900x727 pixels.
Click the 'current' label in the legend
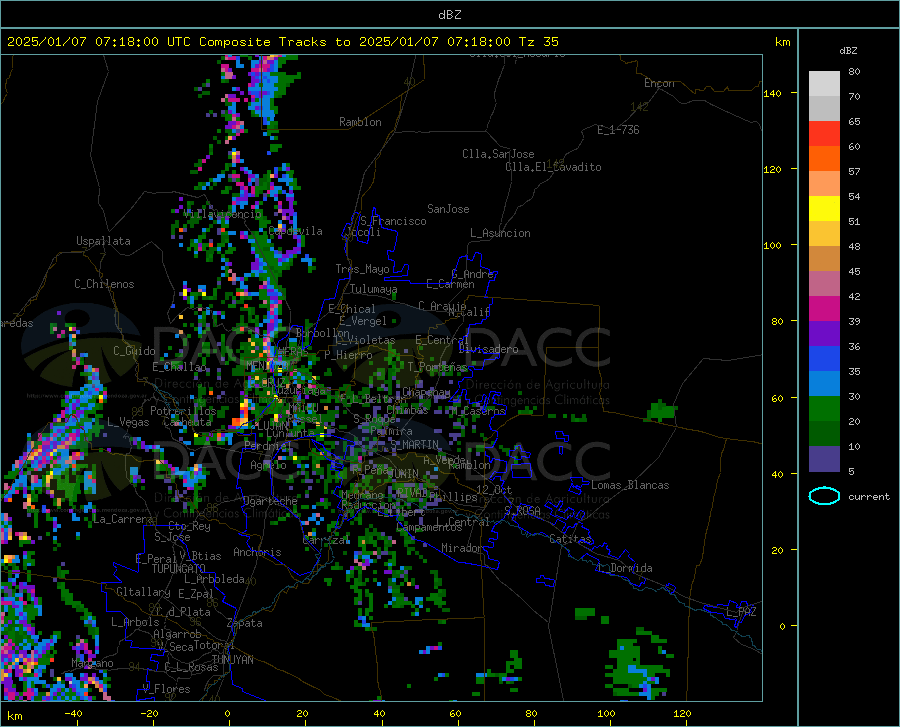868,496
